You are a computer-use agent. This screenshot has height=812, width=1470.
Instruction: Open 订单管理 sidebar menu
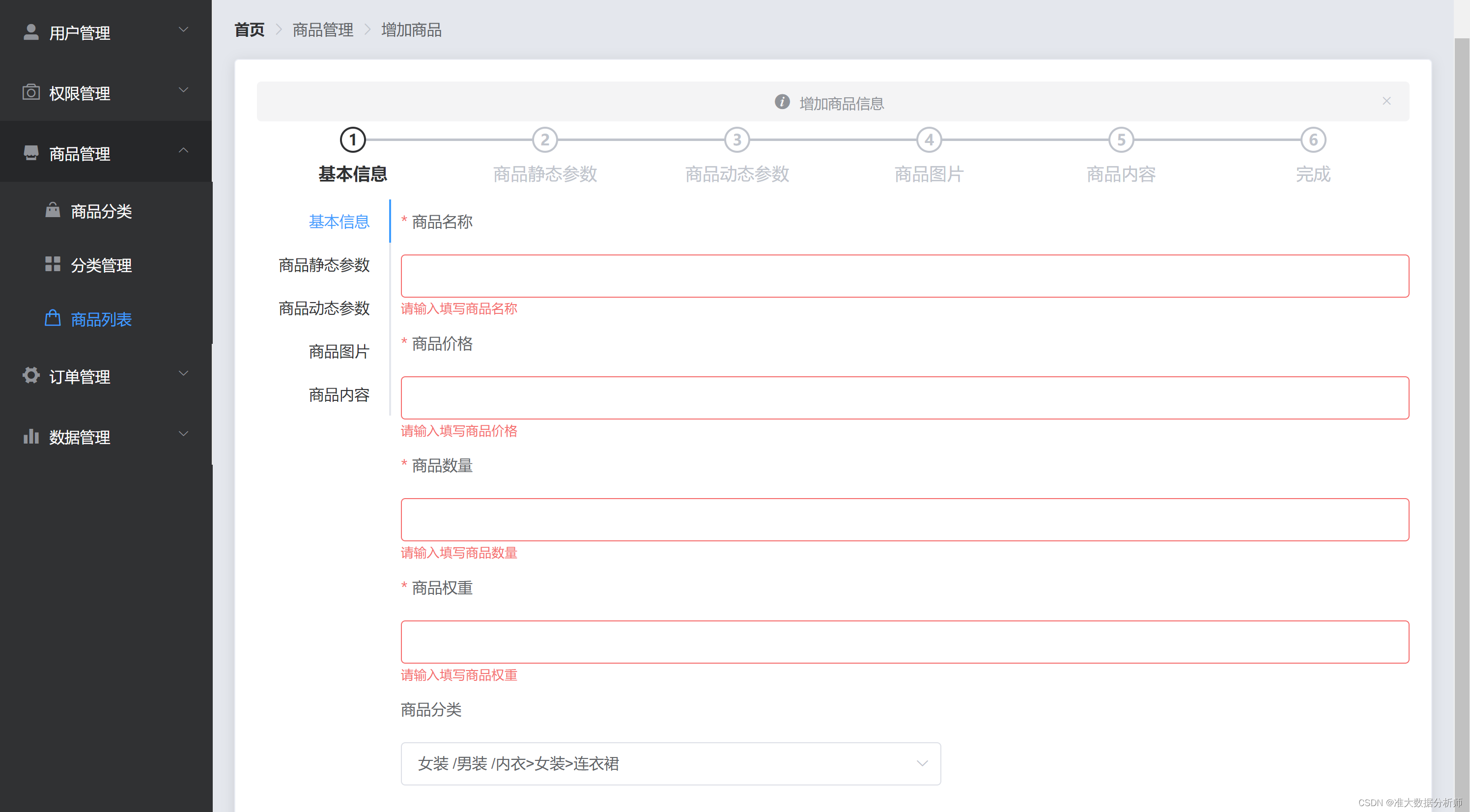(106, 375)
